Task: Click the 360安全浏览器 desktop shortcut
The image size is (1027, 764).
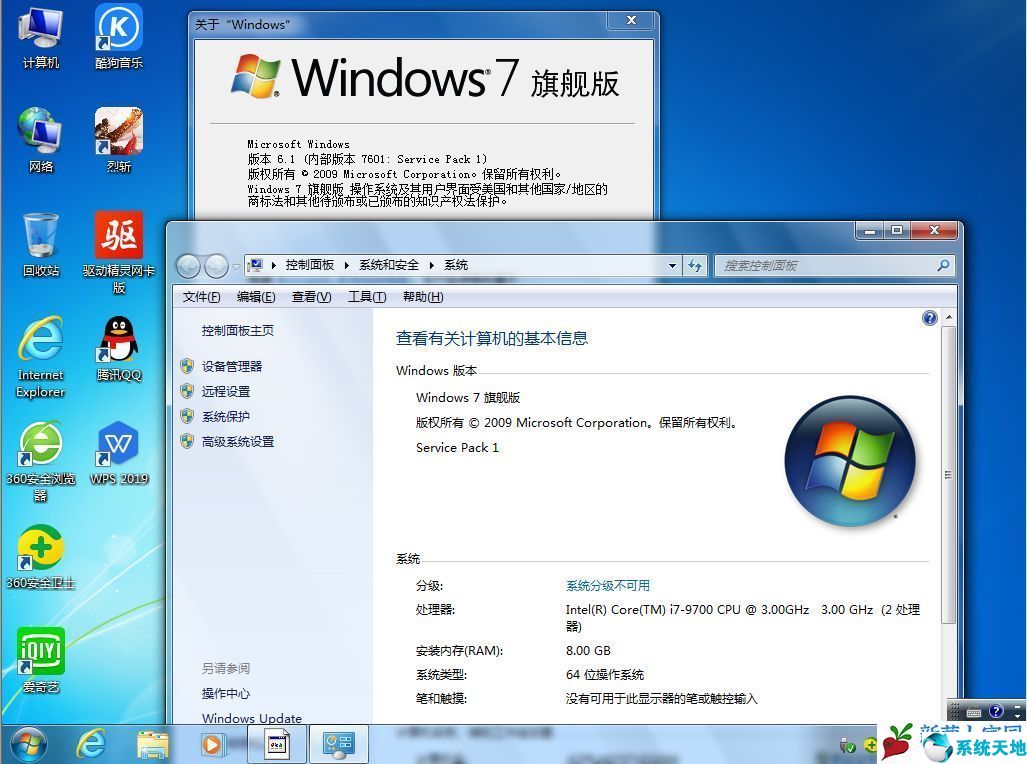Action: (41, 461)
